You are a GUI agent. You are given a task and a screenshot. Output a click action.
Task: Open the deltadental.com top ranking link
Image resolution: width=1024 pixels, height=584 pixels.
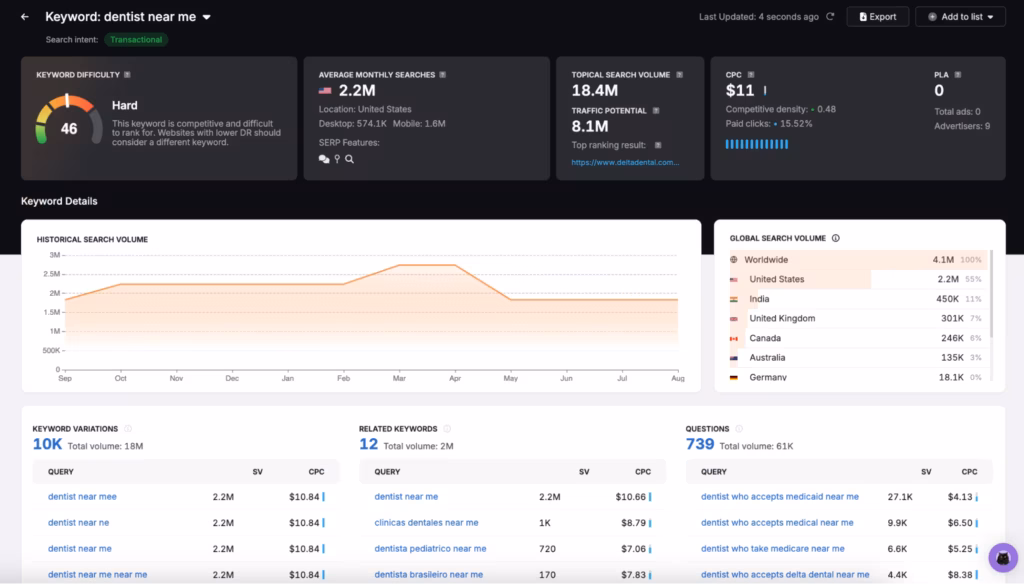pos(623,162)
